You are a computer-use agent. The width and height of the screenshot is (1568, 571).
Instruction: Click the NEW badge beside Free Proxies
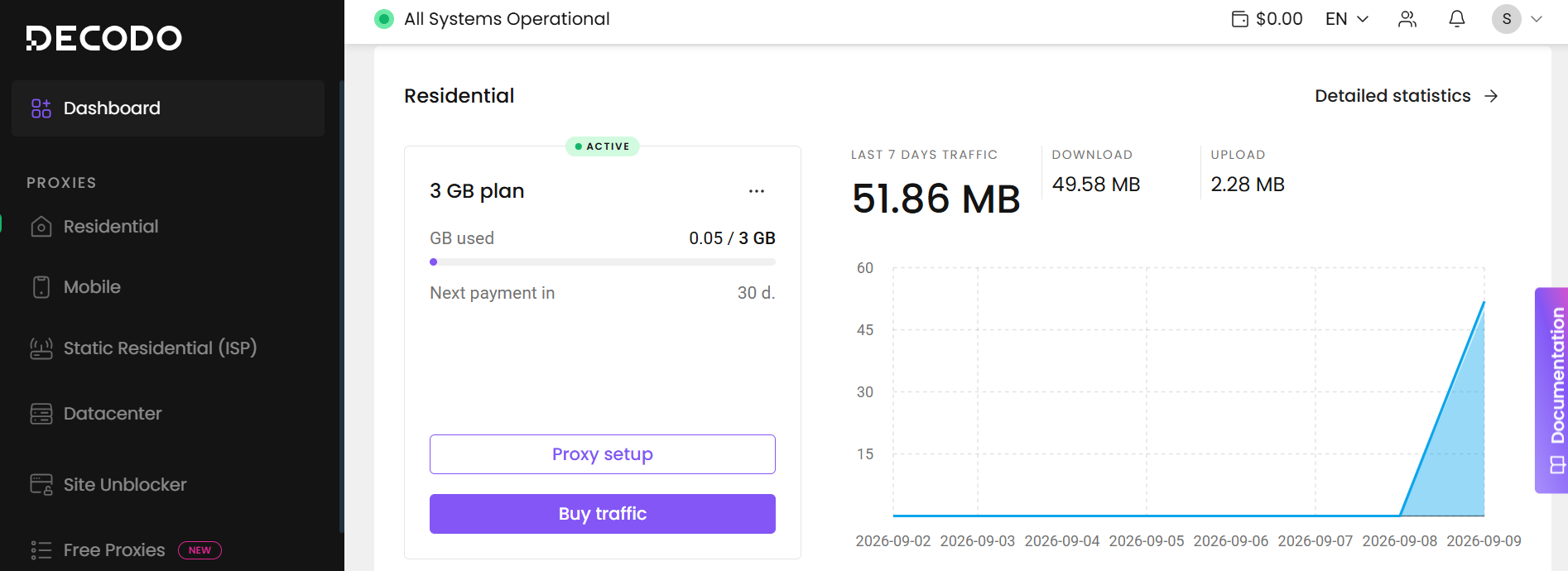coord(200,550)
